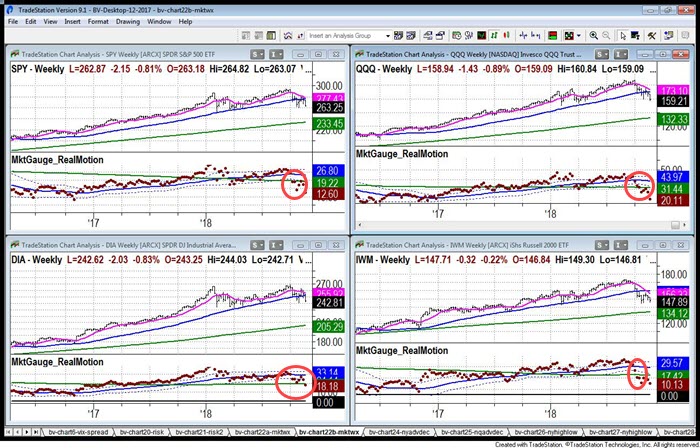This screenshot has height=448, width=700.
Task: Click the DIA price label 242.81
Action: coord(328,303)
